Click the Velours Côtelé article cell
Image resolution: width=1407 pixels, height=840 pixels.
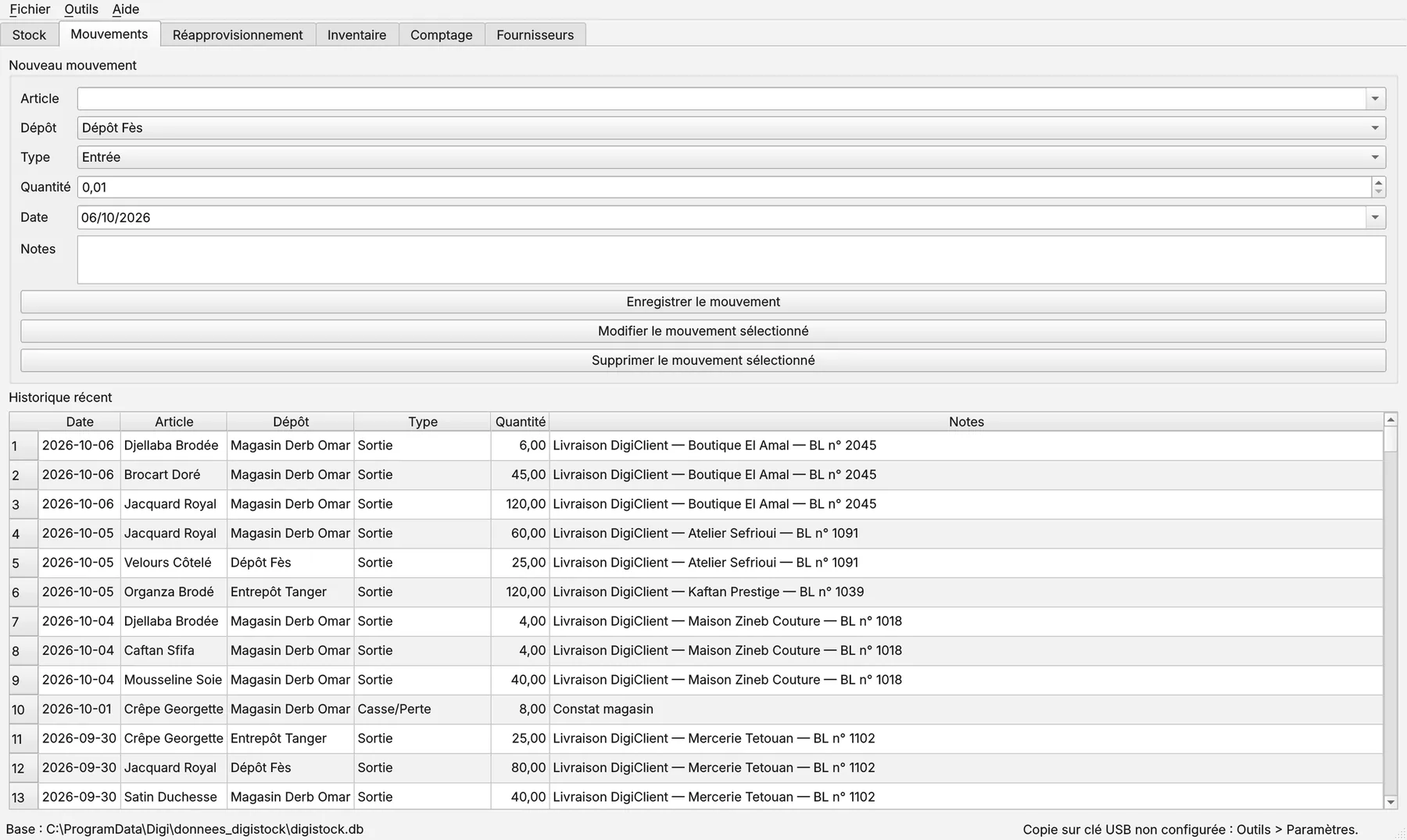(x=174, y=563)
